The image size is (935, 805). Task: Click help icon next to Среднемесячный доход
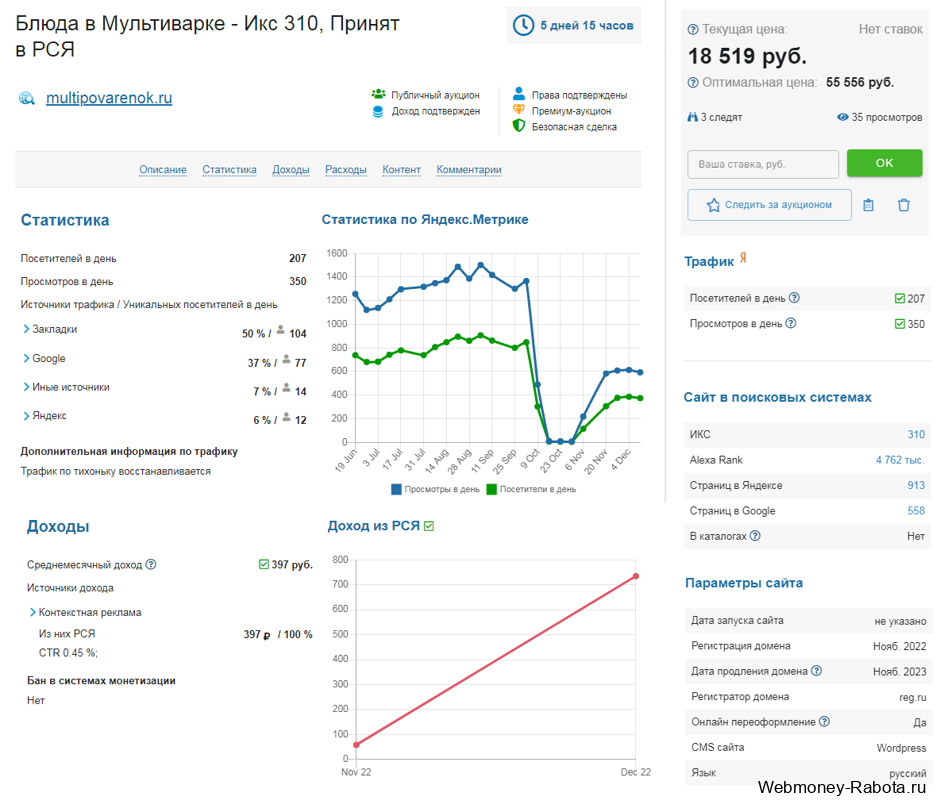pyautogui.click(x=151, y=564)
